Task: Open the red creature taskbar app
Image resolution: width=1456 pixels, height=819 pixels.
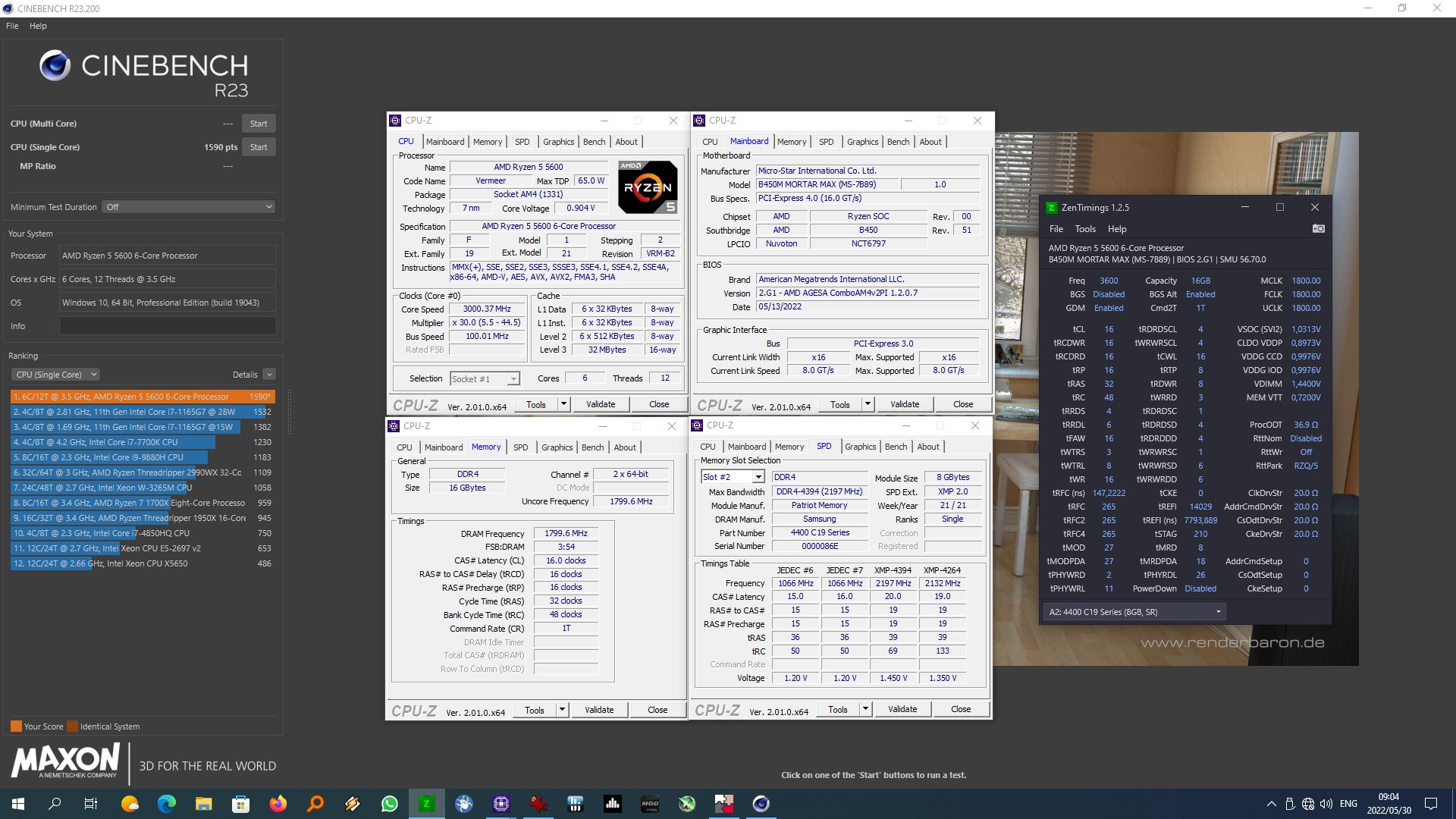Action: [538, 804]
